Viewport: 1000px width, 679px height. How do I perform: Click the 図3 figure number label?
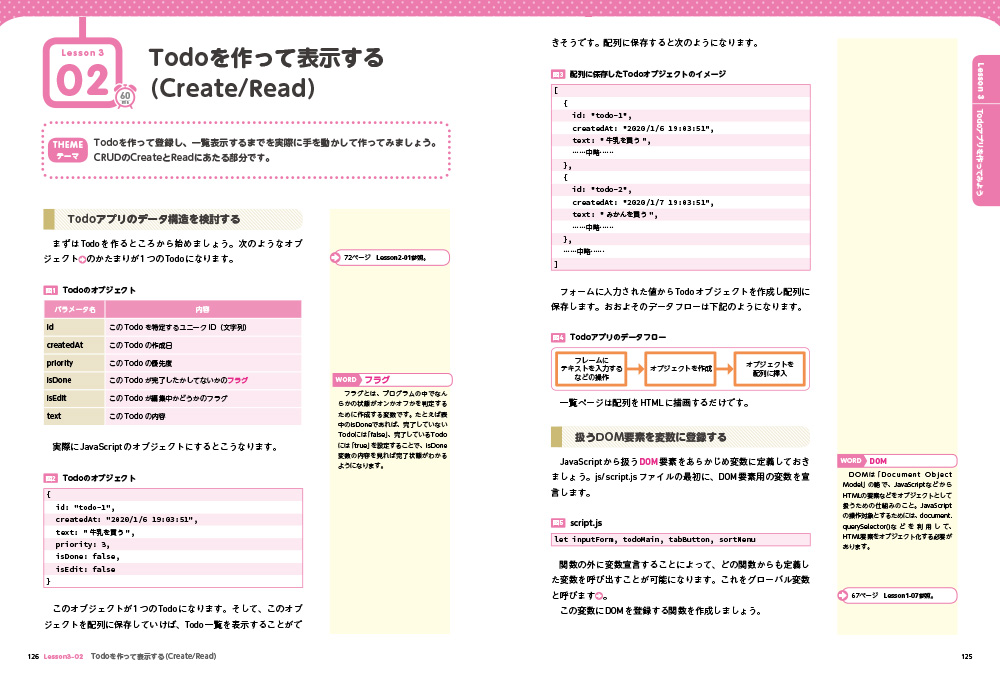tap(558, 74)
